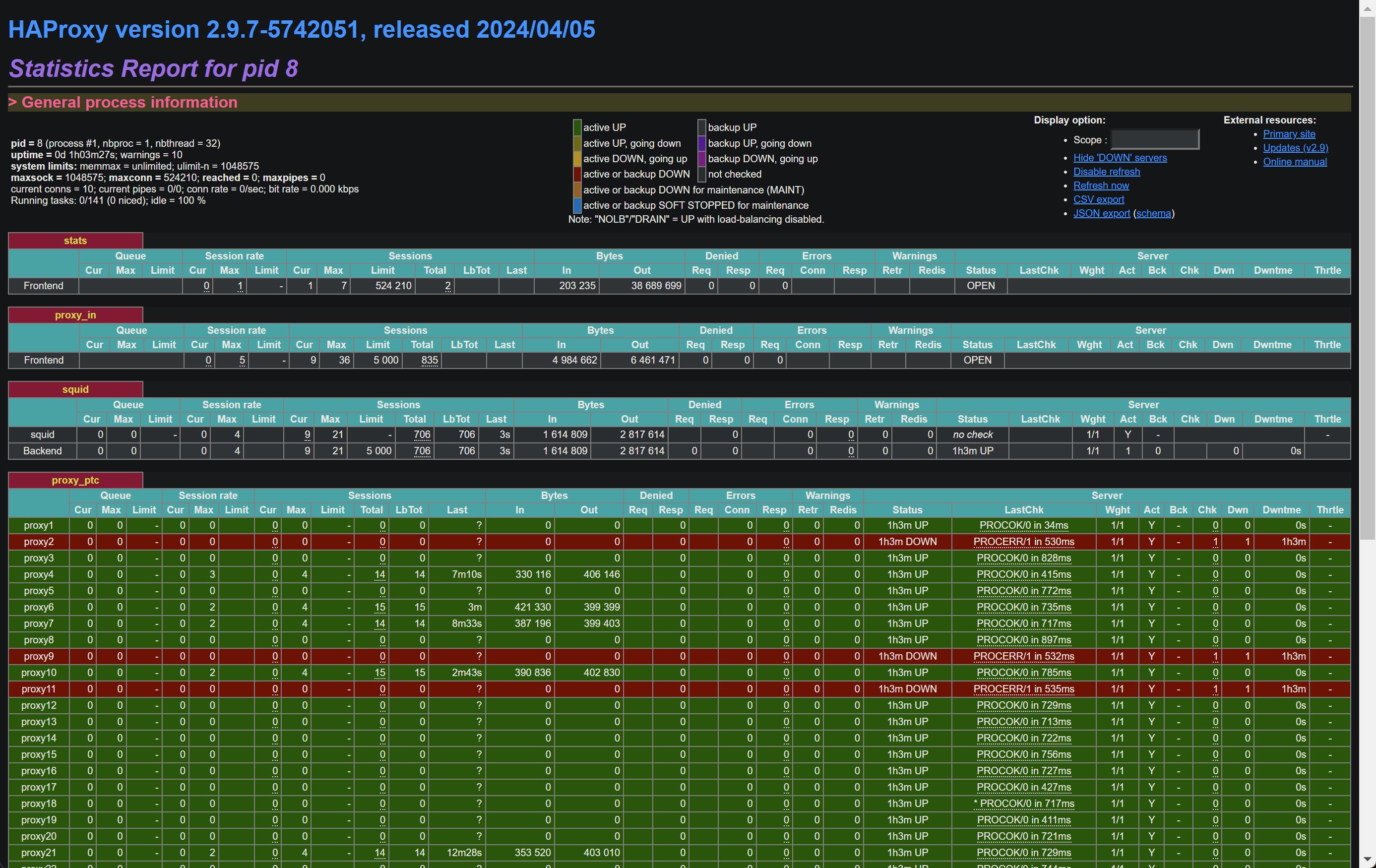This screenshot has height=868, width=1376.
Task: Click Refresh now link
Action: tap(1101, 185)
